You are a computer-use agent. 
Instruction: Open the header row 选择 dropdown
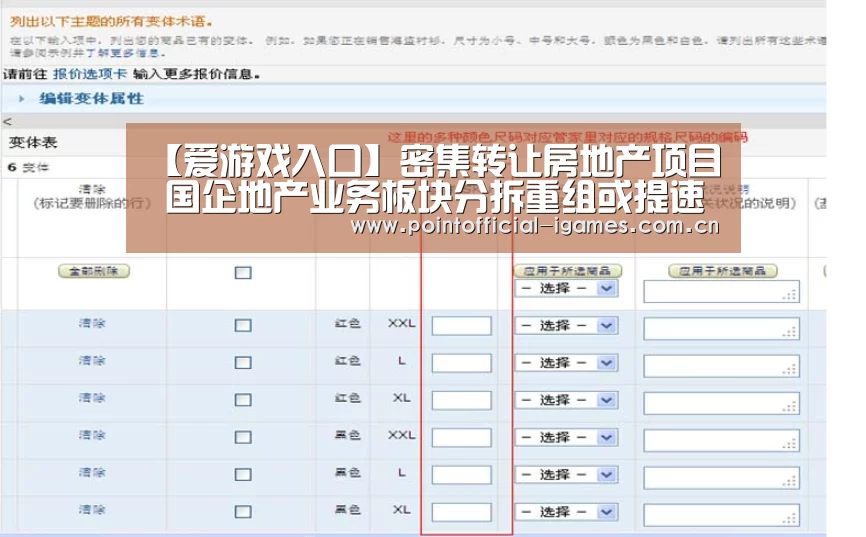566,288
